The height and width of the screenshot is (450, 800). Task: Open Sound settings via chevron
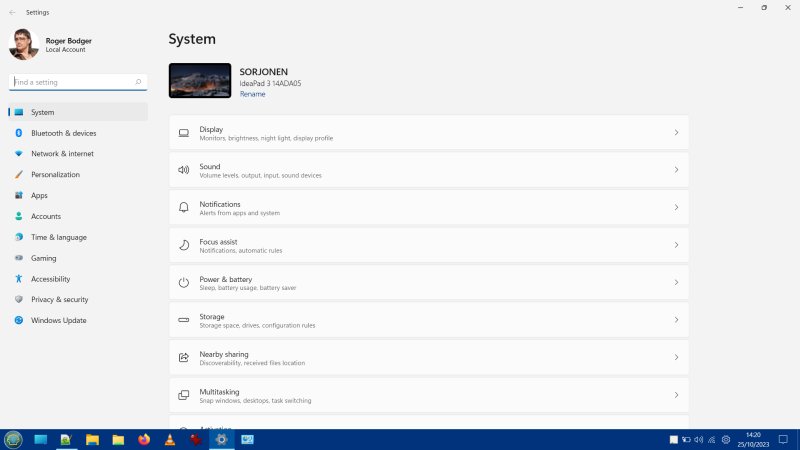click(676, 170)
